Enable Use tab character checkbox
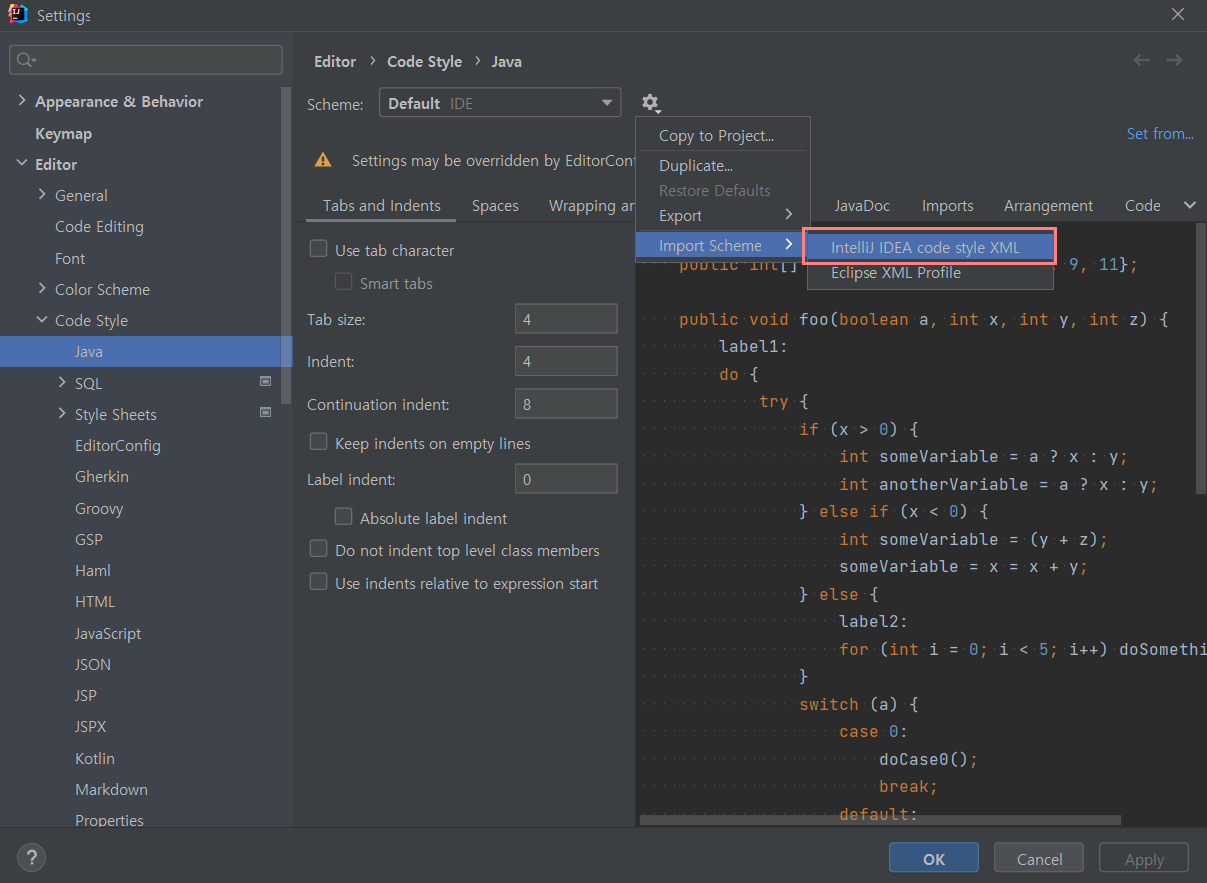The width and height of the screenshot is (1207, 883). 318,249
